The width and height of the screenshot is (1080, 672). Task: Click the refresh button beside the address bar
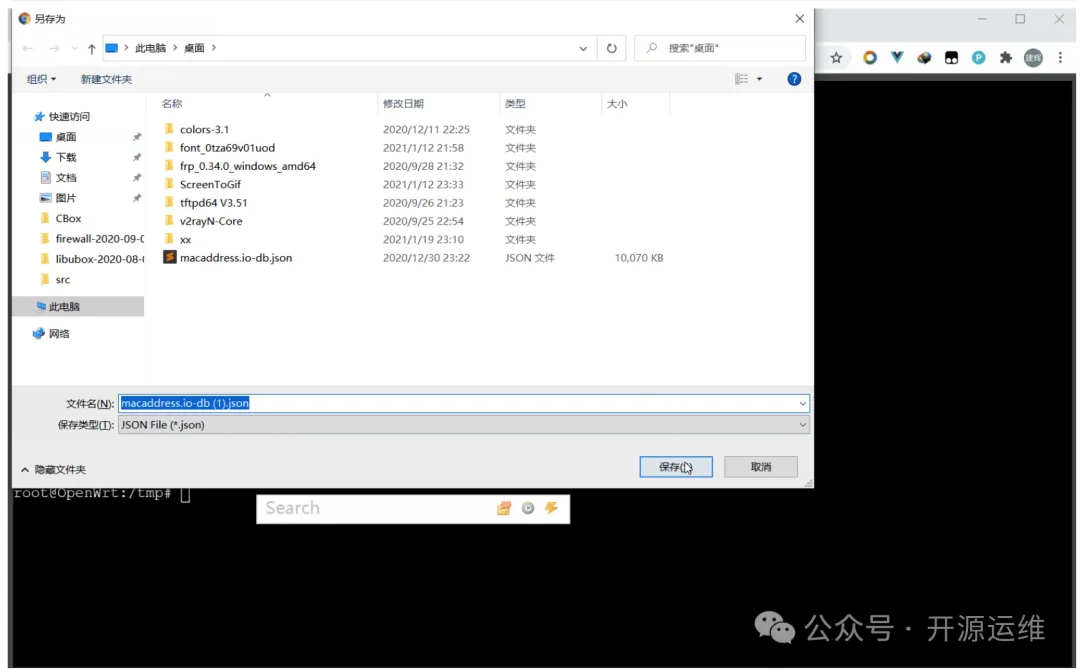tap(612, 48)
